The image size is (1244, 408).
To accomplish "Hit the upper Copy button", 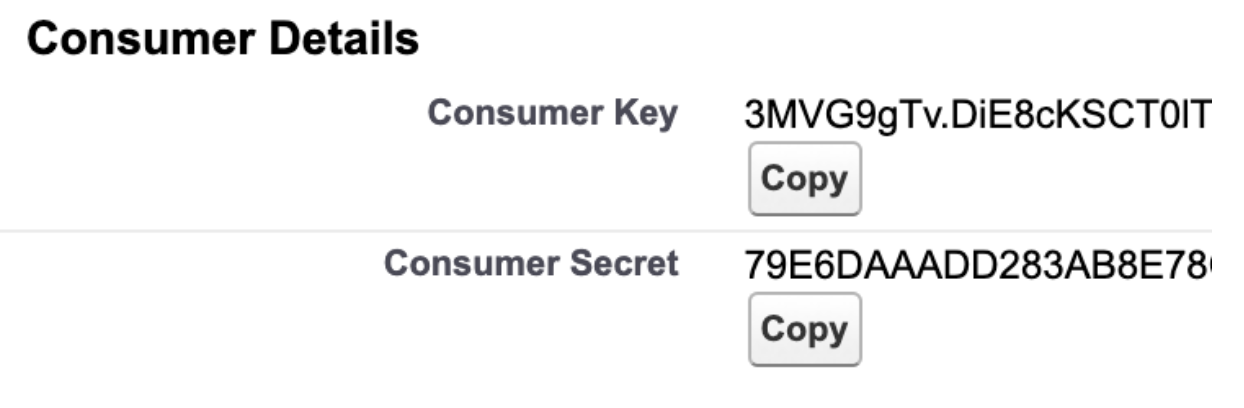I will pyautogui.click(x=804, y=180).
